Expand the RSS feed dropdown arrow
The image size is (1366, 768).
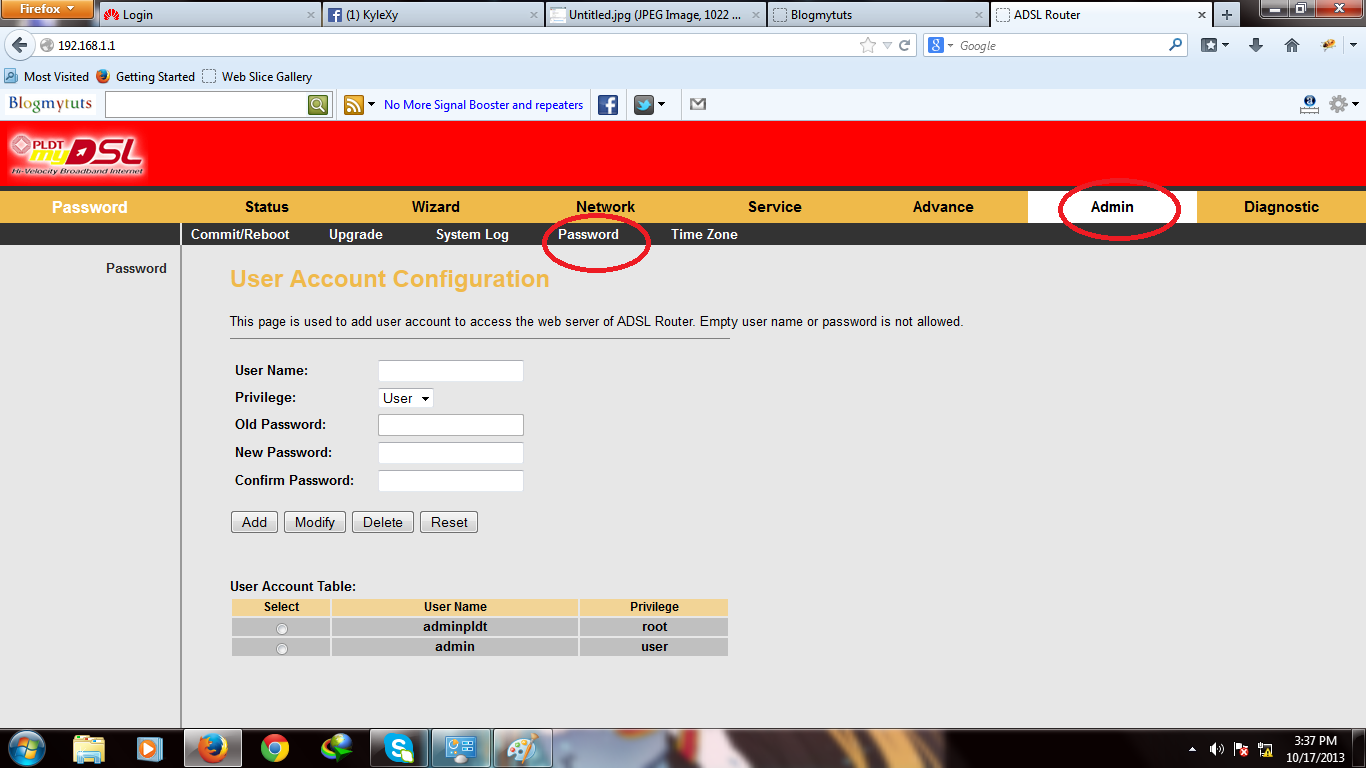pos(372,104)
